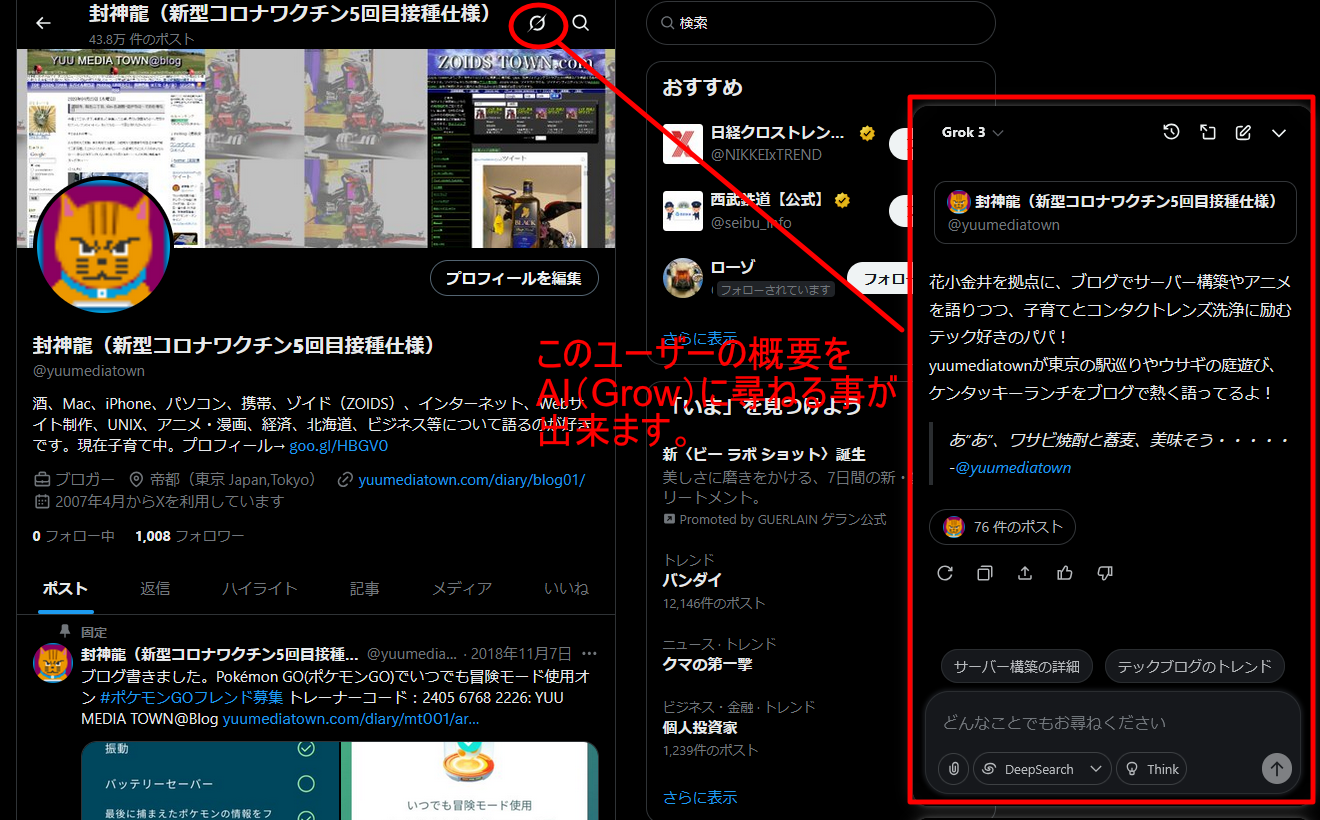Start a new Grok chat with the pencil icon
Viewport: 1320px width, 820px height.
(1242, 131)
